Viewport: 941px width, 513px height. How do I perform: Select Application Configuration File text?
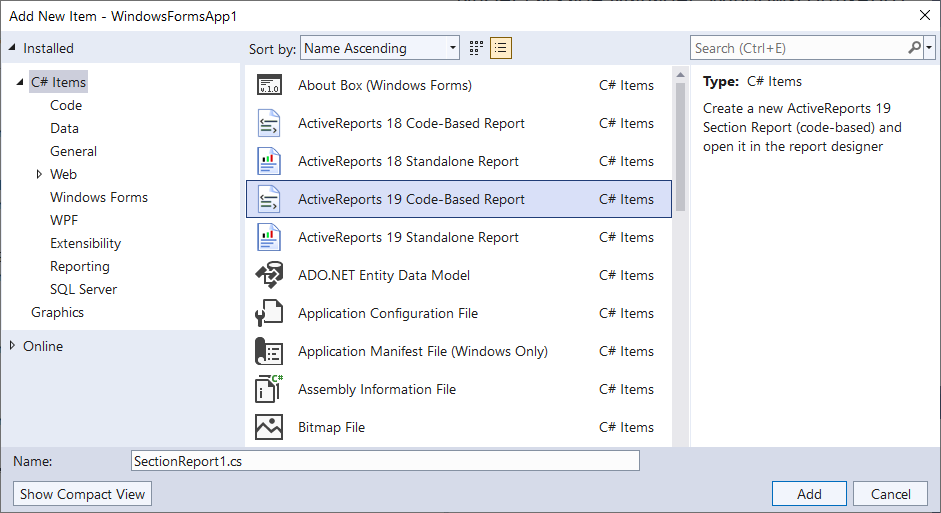[x=388, y=313]
